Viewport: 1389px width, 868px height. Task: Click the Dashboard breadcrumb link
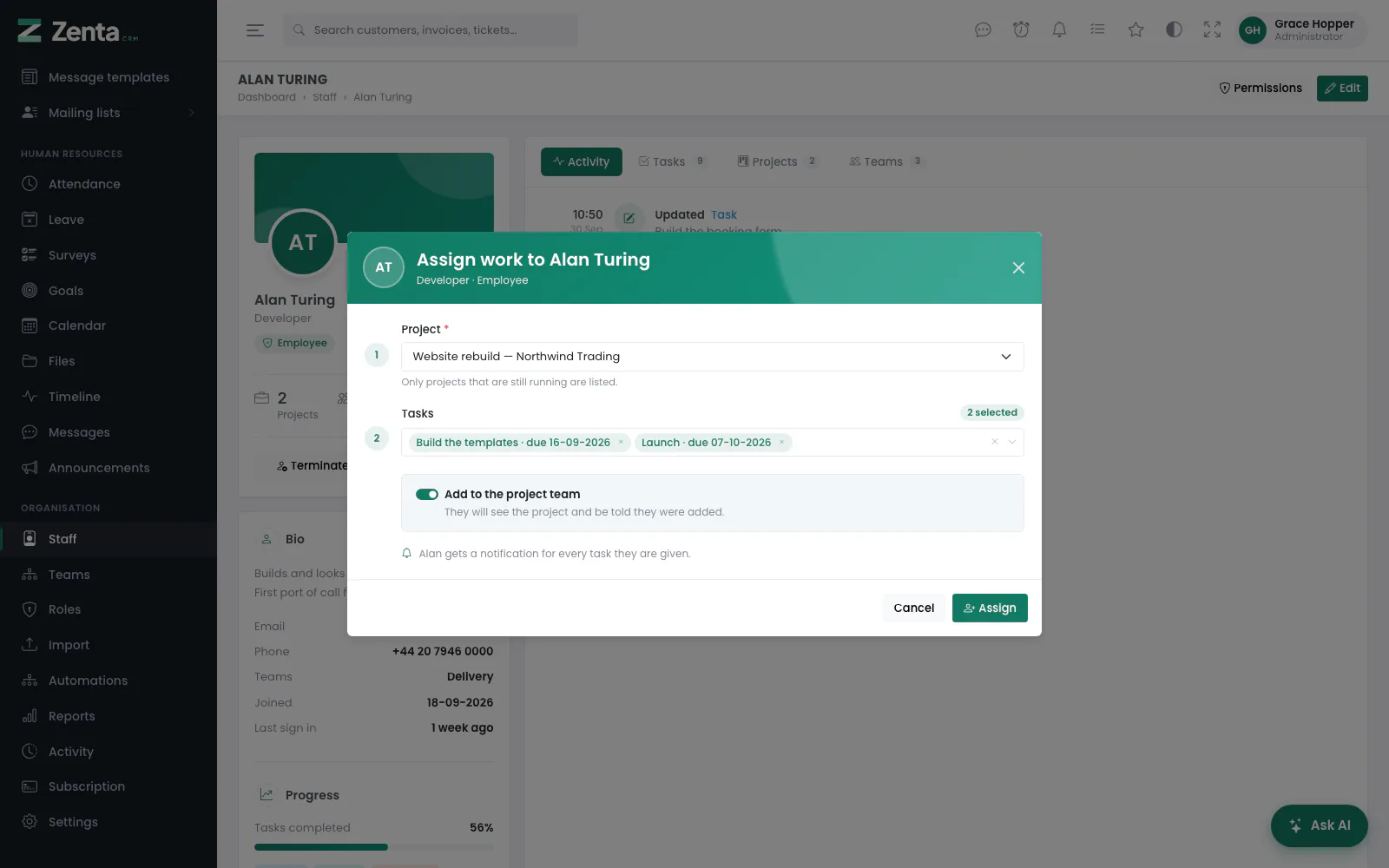[x=267, y=97]
